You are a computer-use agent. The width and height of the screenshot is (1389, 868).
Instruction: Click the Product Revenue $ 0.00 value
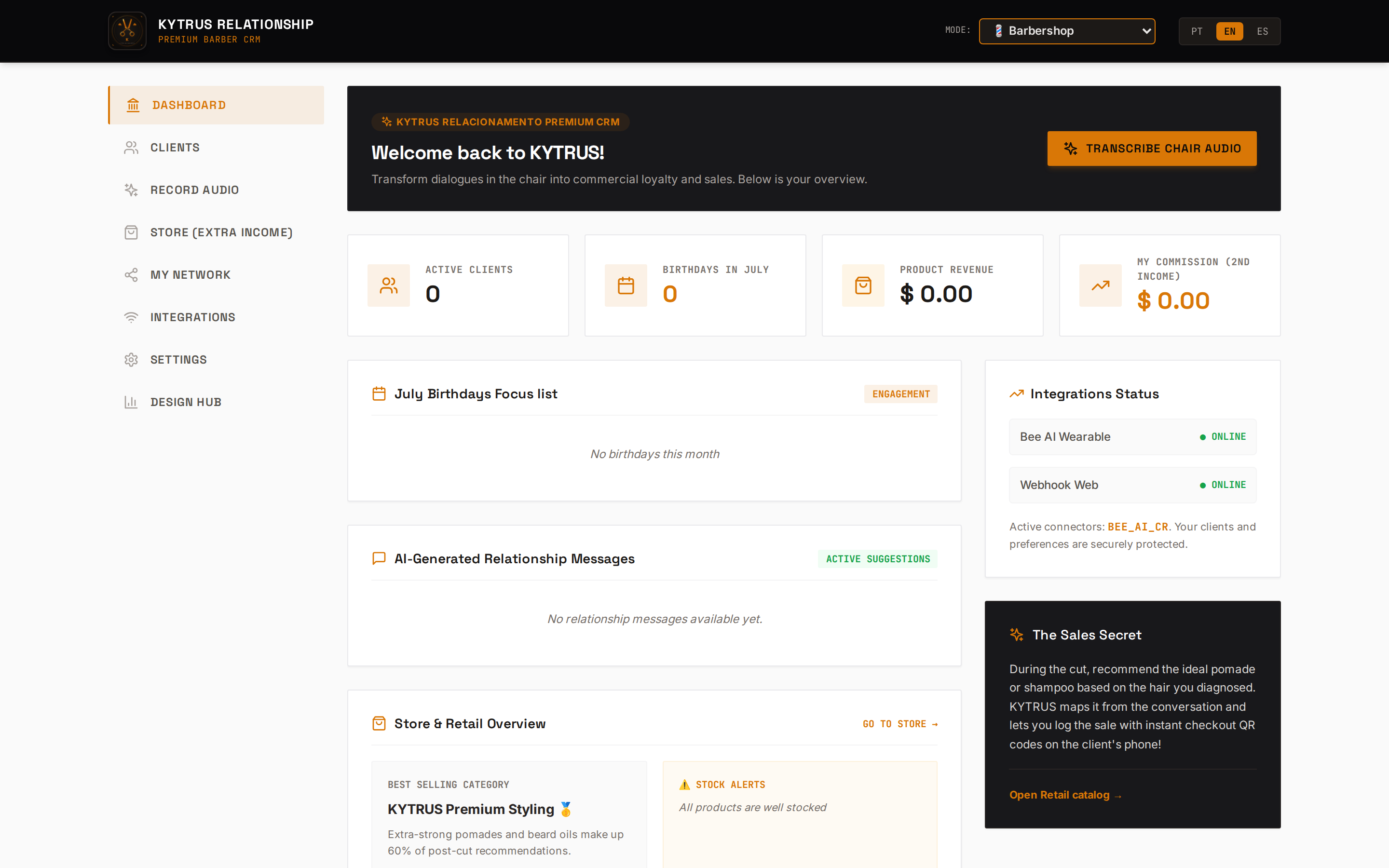click(x=936, y=294)
